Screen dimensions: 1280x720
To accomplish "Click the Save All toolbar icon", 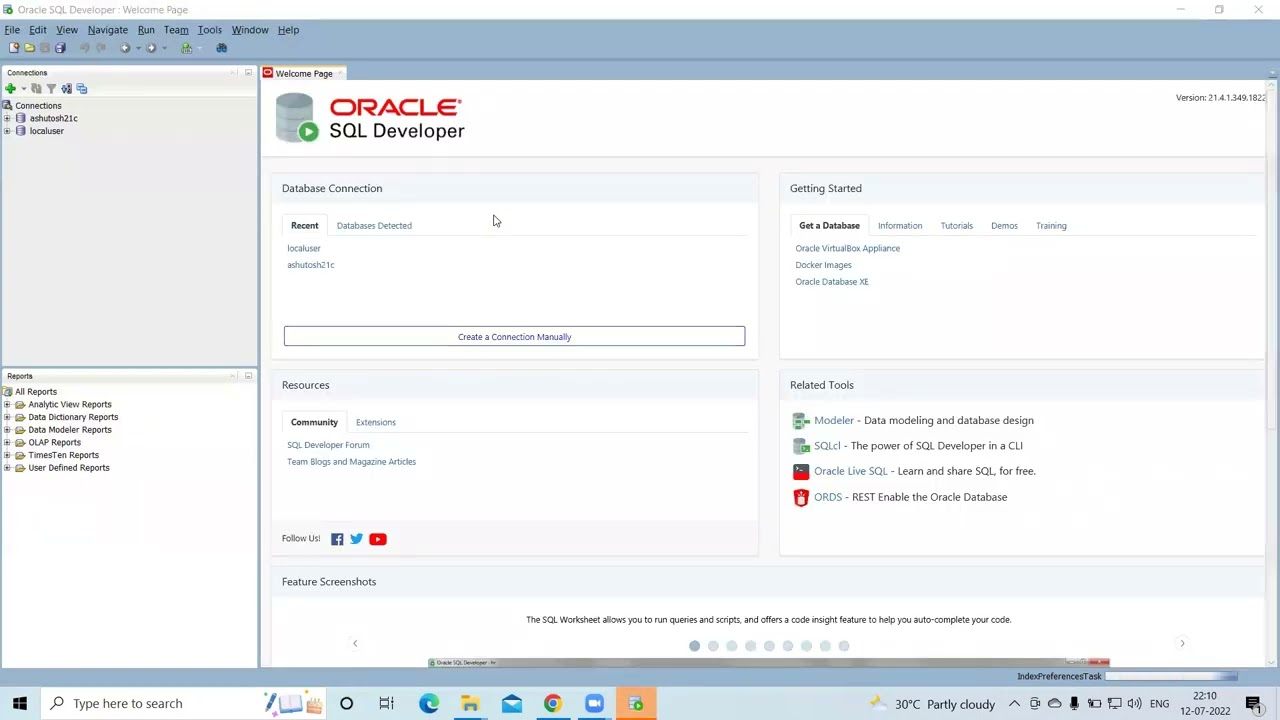I will (60, 48).
